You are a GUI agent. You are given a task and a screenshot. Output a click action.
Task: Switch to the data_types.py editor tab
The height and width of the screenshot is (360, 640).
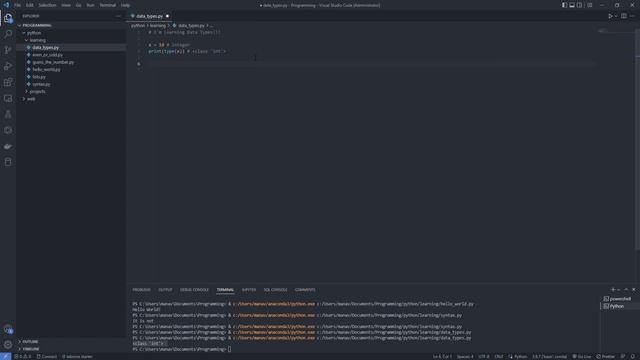[149, 16]
